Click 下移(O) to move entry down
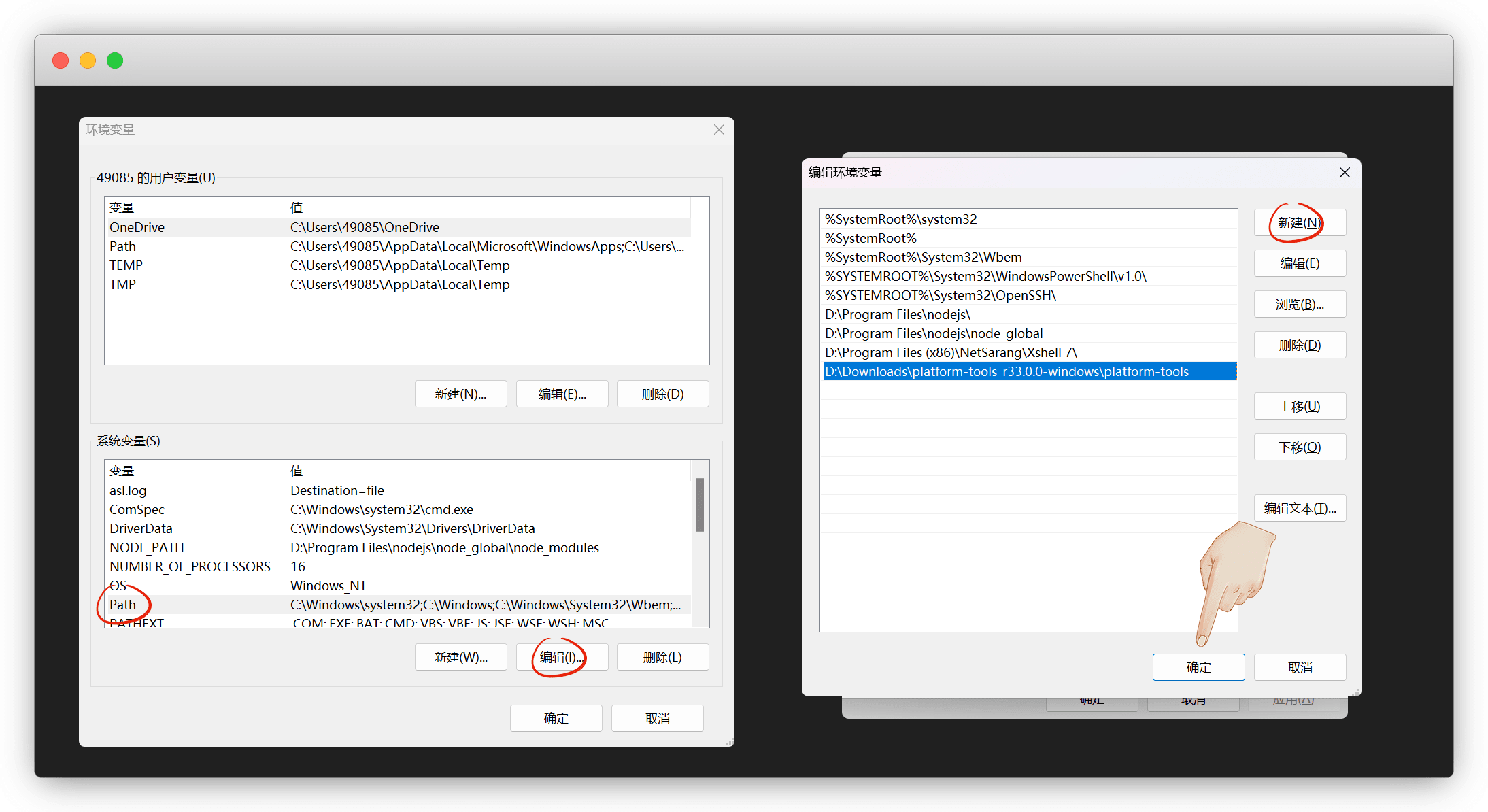This screenshot has height=812, width=1488. [1299, 447]
